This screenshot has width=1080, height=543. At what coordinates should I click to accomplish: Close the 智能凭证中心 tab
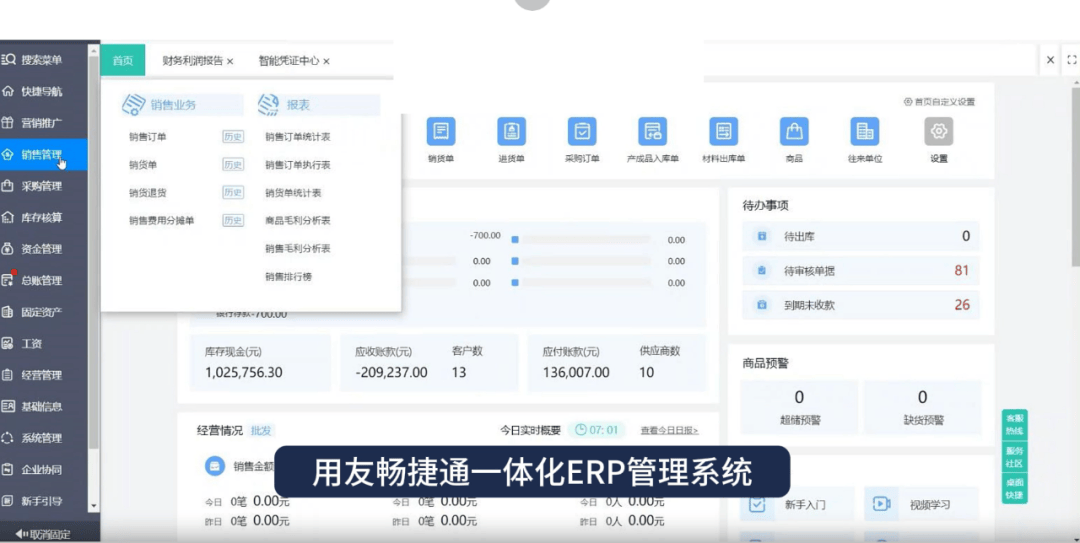(x=326, y=61)
